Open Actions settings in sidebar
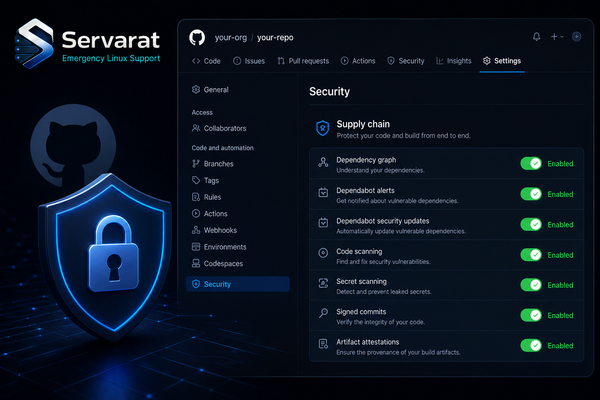 point(209,214)
